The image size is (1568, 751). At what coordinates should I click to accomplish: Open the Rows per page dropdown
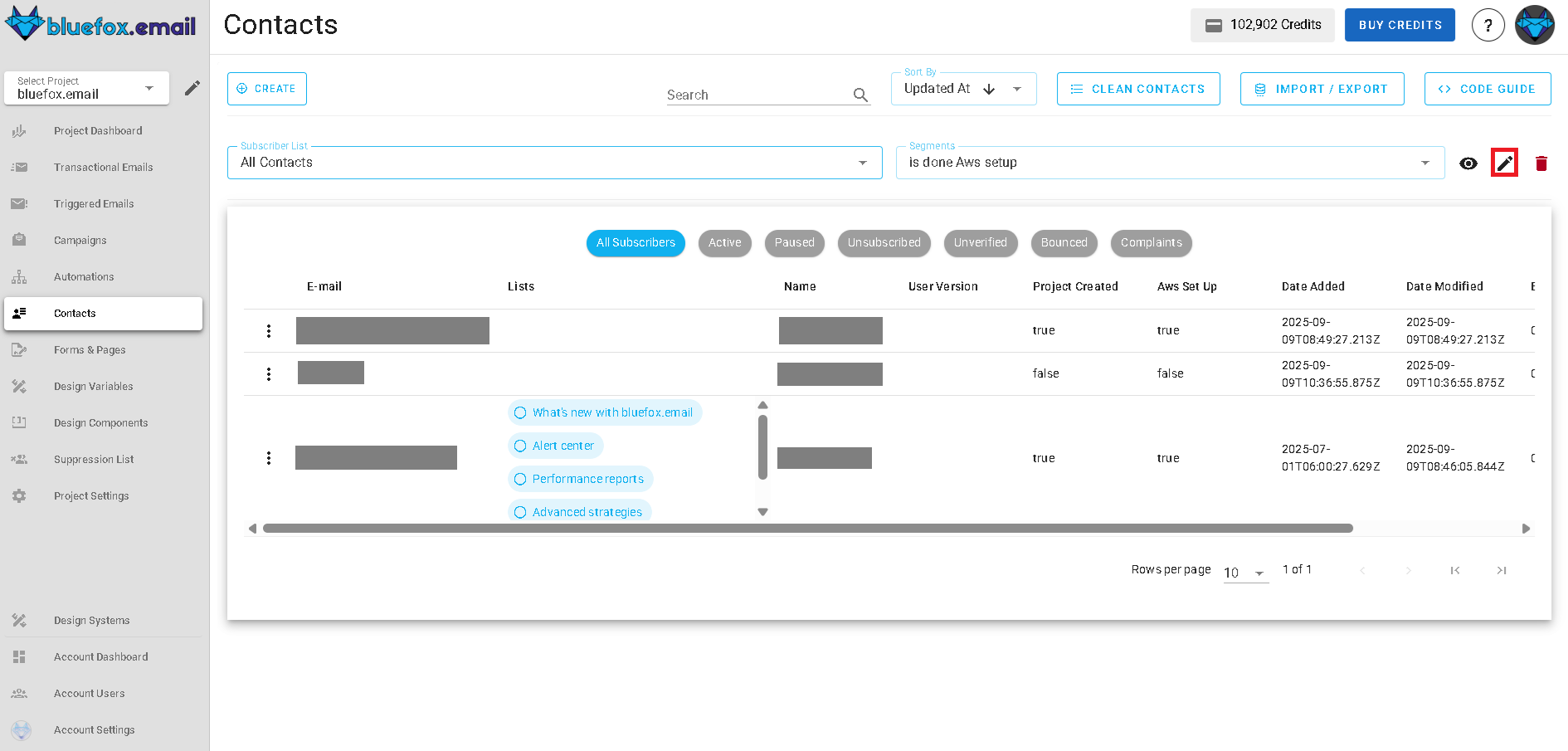coord(1244,572)
